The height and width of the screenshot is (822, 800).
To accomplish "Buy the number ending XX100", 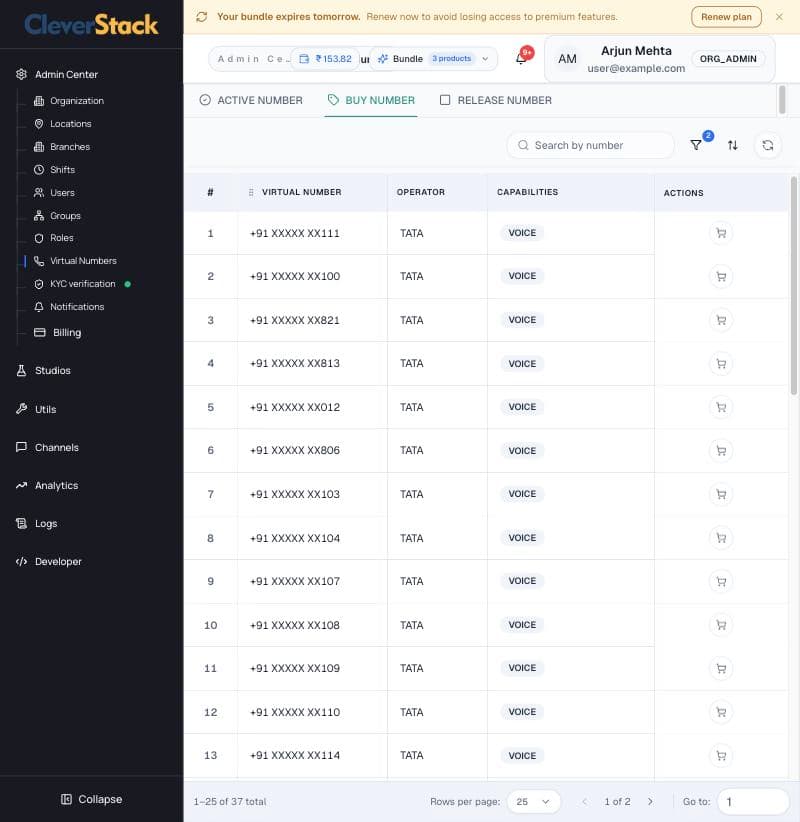I will pyautogui.click(x=721, y=276).
